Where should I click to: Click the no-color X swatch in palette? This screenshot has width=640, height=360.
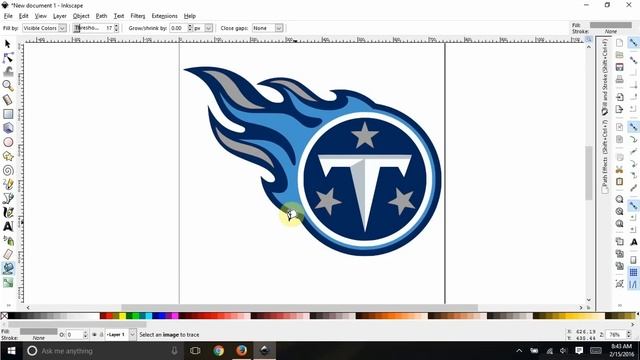pyautogui.click(x=4, y=316)
